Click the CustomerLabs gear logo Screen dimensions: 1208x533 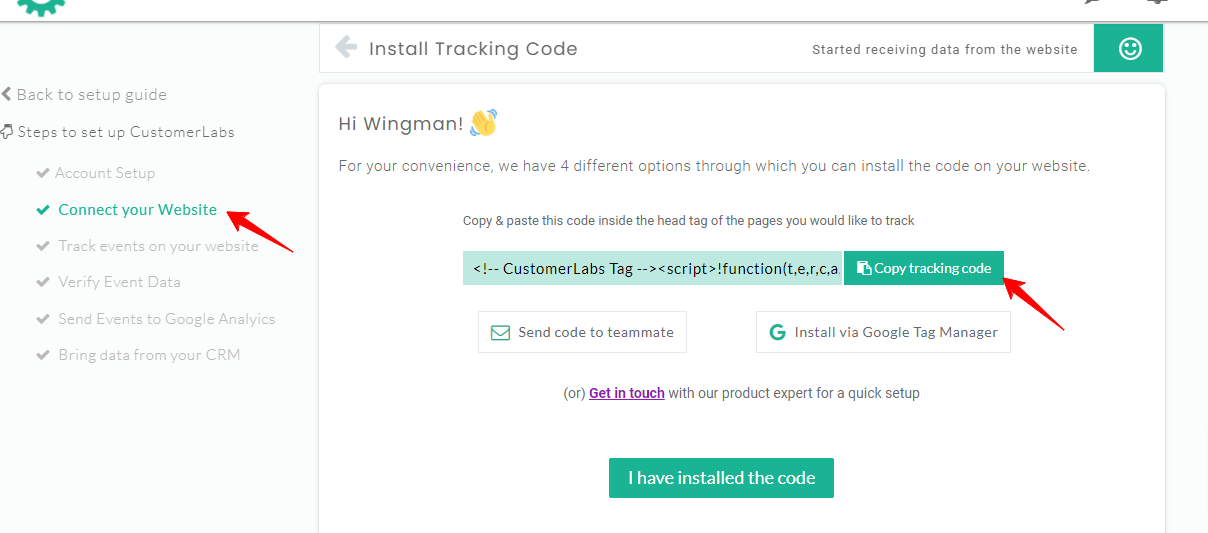(41, 7)
